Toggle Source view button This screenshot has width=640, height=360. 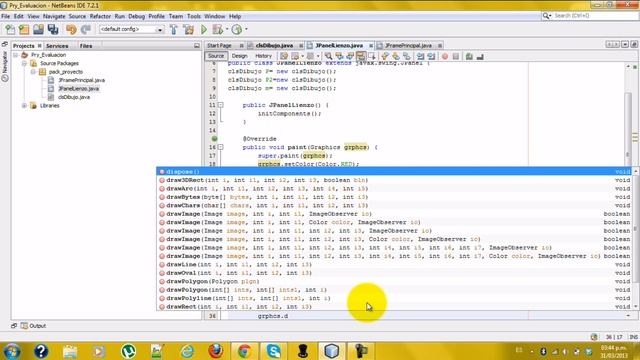(x=216, y=56)
